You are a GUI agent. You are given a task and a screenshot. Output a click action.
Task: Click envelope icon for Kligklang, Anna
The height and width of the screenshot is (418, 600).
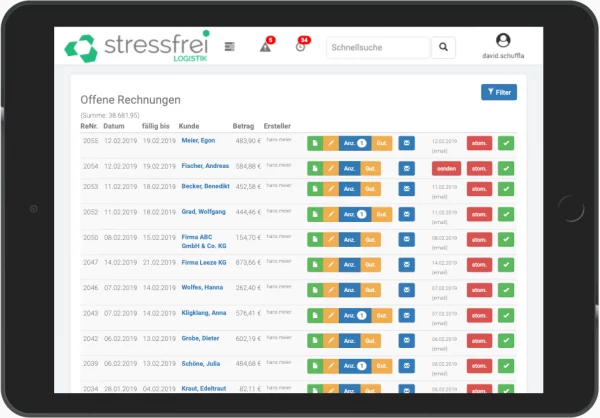tap(406, 315)
